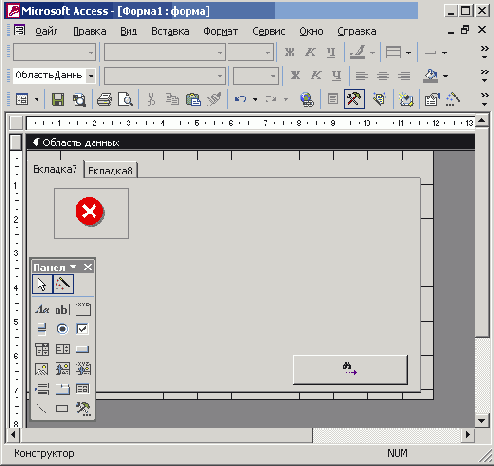Open the Панел toolbox title dropdown arrow
This screenshot has height=466, width=494.
tap(73, 267)
